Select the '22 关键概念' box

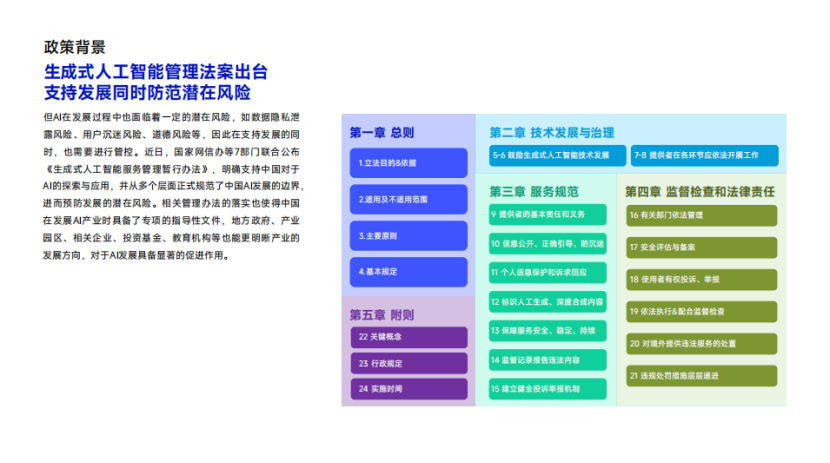tap(409, 337)
